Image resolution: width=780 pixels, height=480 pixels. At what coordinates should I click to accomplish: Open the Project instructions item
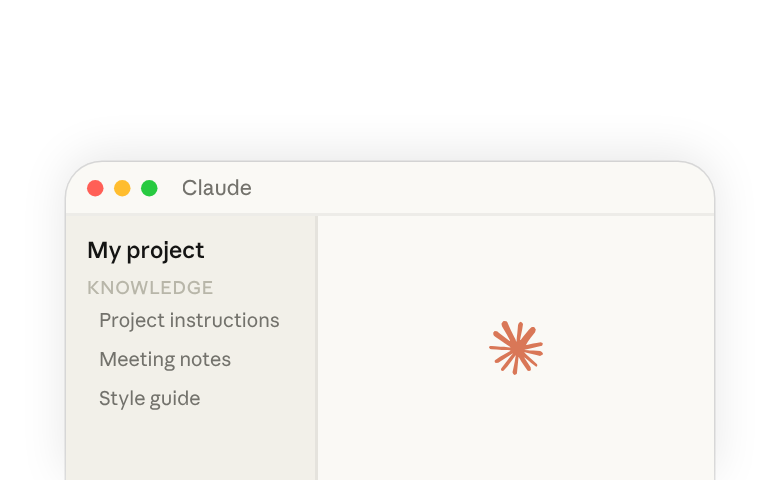coord(189,320)
